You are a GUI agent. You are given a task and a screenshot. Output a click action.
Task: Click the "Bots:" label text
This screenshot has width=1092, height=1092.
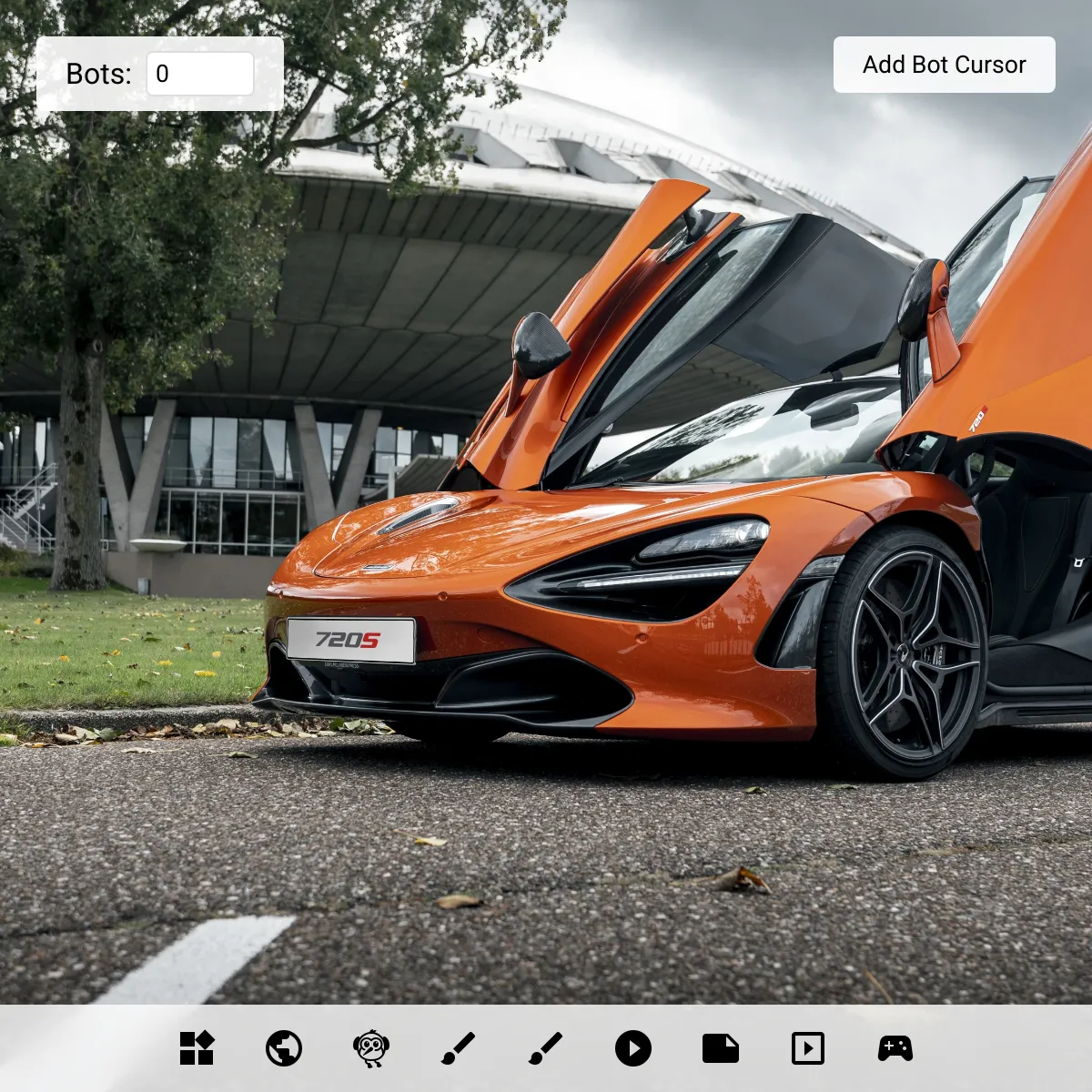coord(98,74)
